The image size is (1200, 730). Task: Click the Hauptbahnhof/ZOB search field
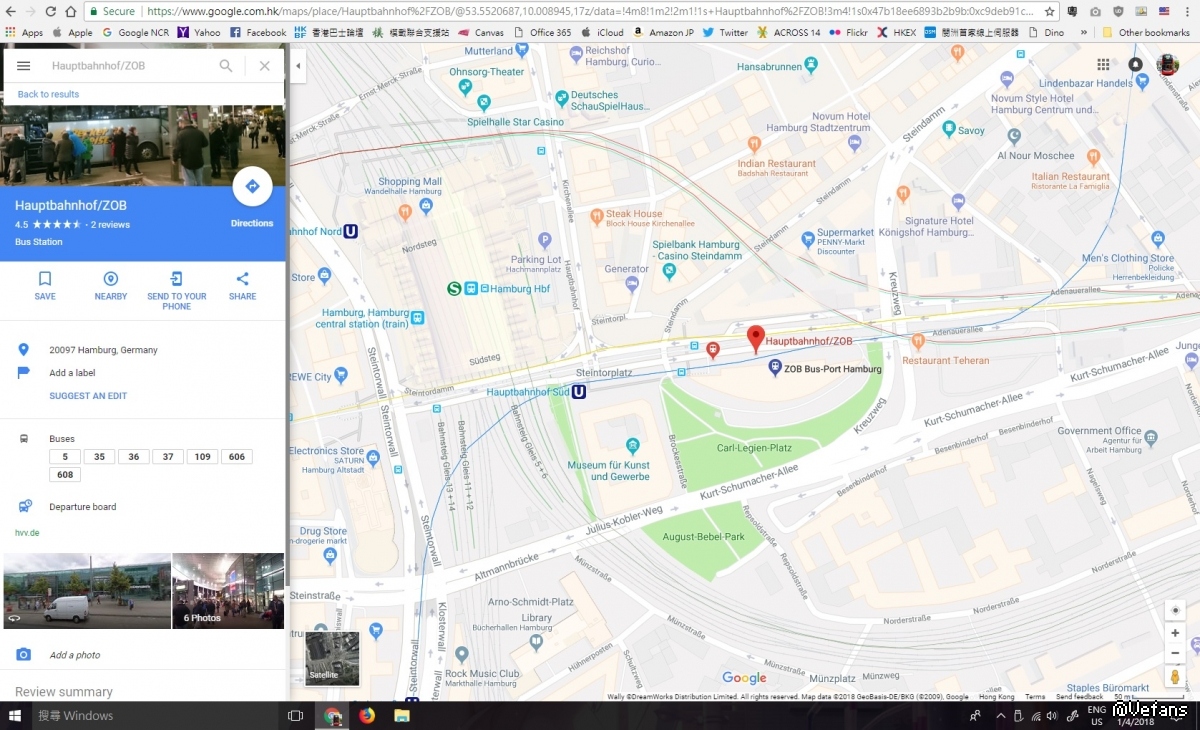pos(130,66)
